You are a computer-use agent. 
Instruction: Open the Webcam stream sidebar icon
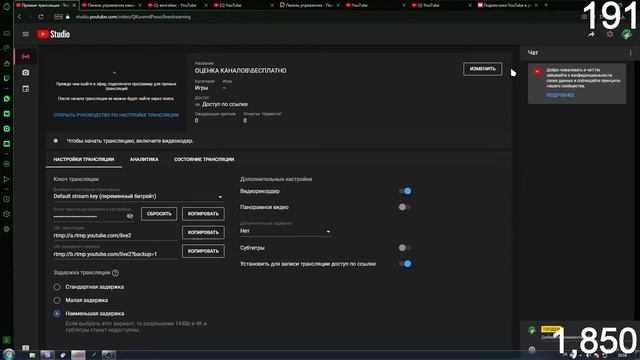pyautogui.click(x=26, y=72)
